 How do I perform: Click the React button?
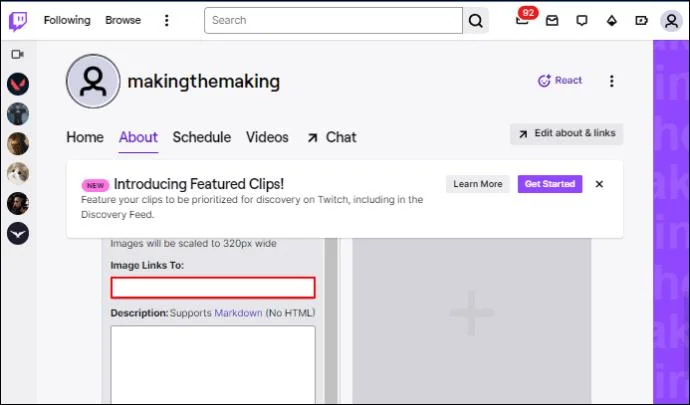[x=560, y=81]
